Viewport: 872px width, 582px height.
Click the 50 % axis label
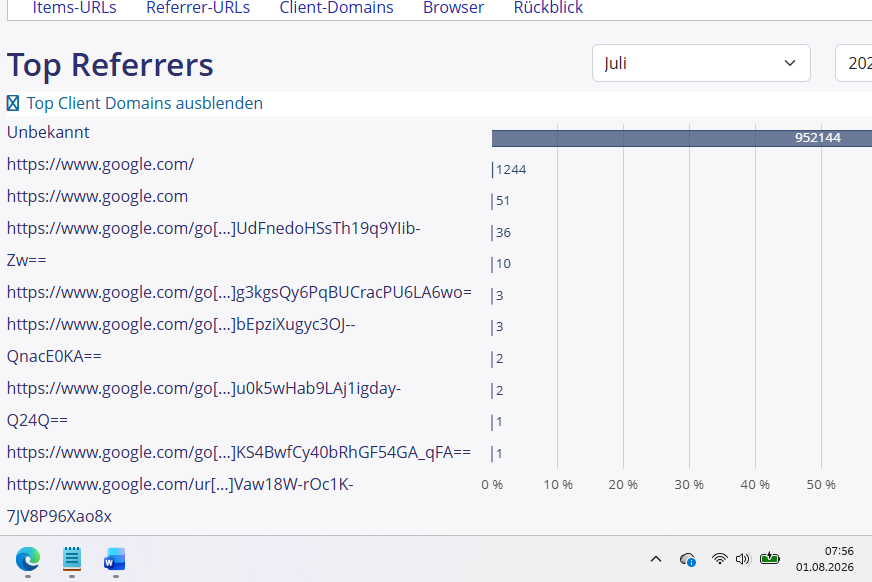tap(821, 485)
